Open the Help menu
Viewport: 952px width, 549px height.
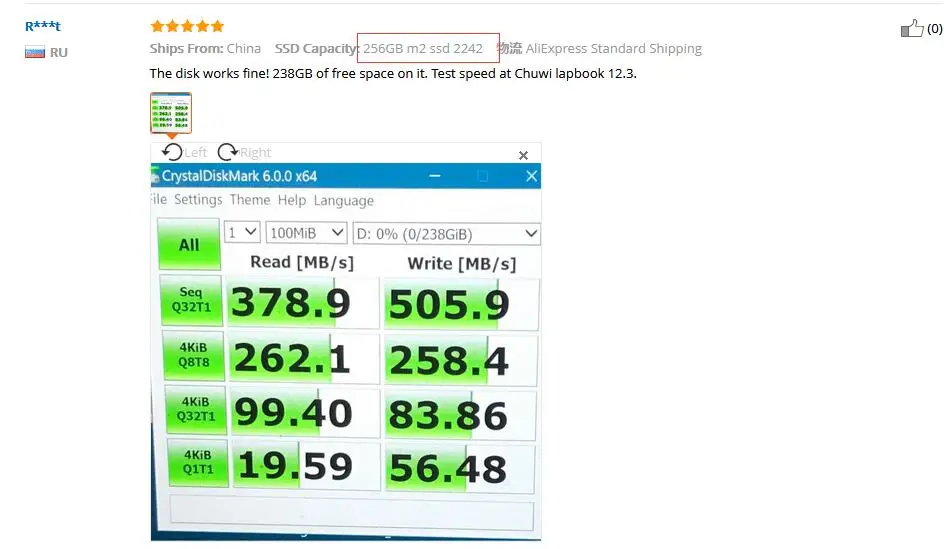[292, 200]
